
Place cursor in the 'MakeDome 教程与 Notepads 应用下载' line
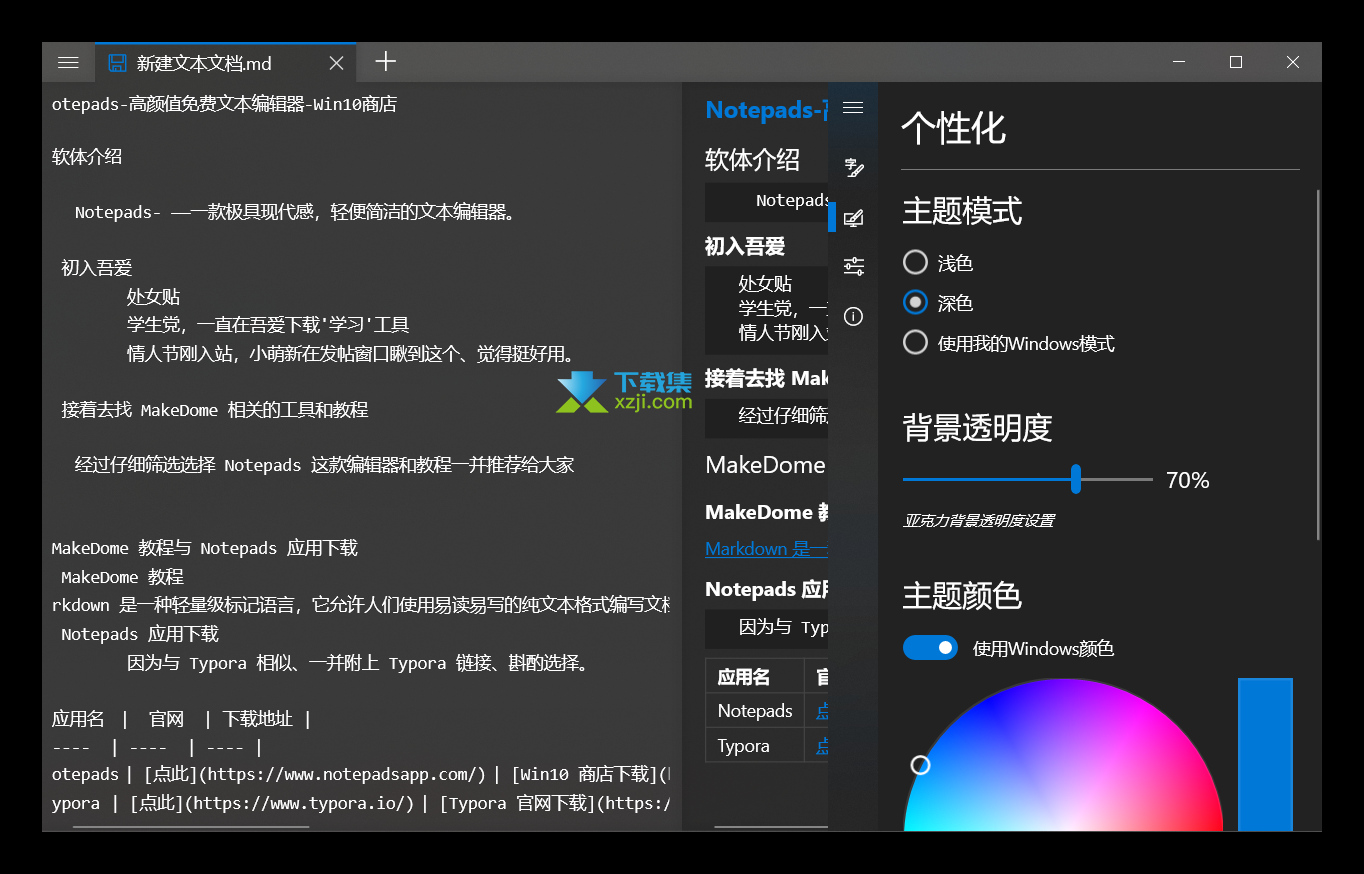205,548
